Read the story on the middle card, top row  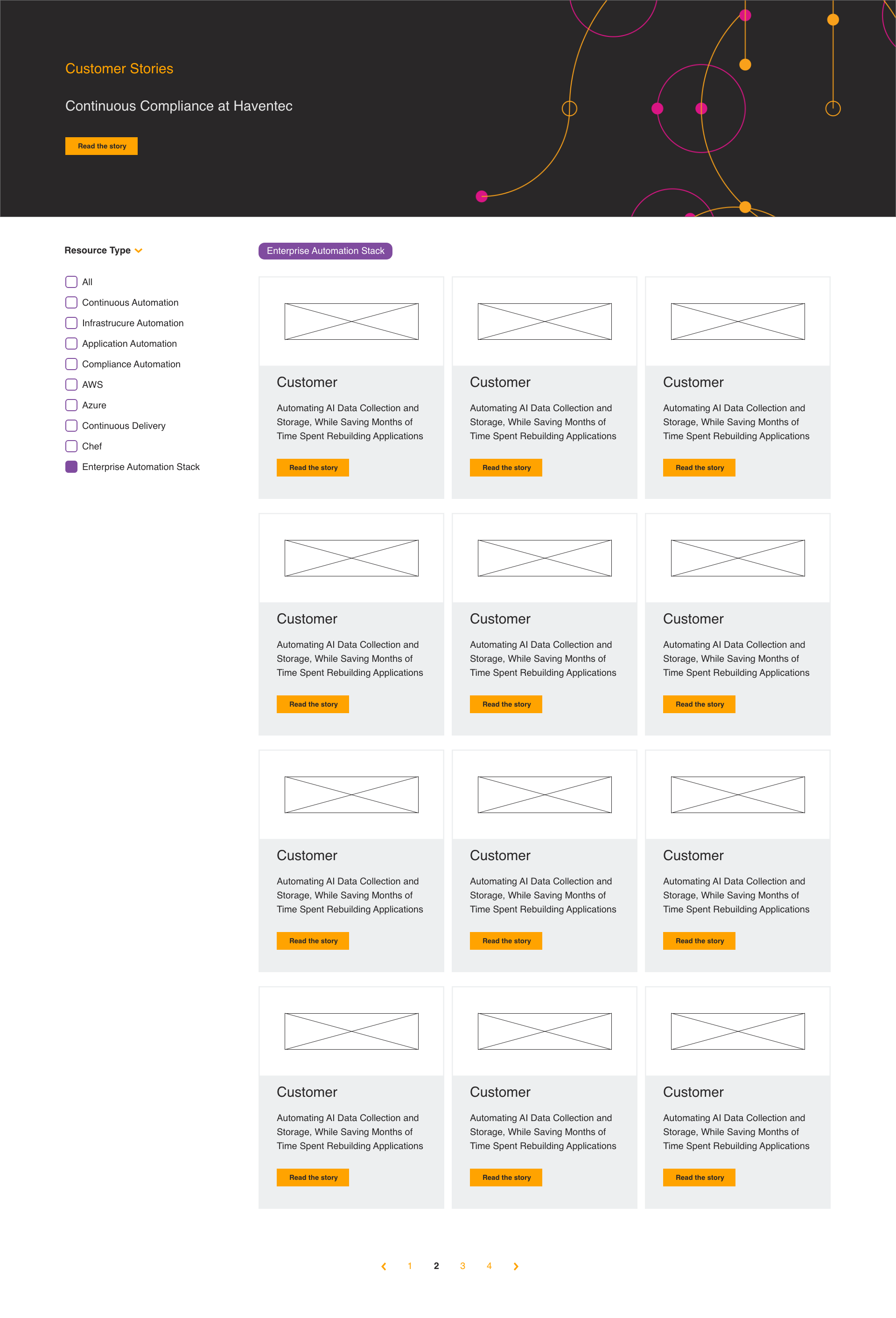[506, 467]
